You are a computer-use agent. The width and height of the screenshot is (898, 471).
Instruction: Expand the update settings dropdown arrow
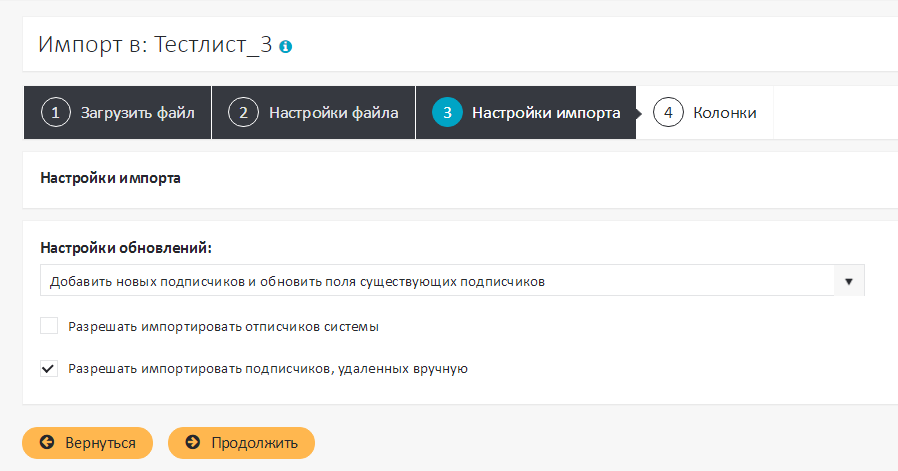click(849, 281)
